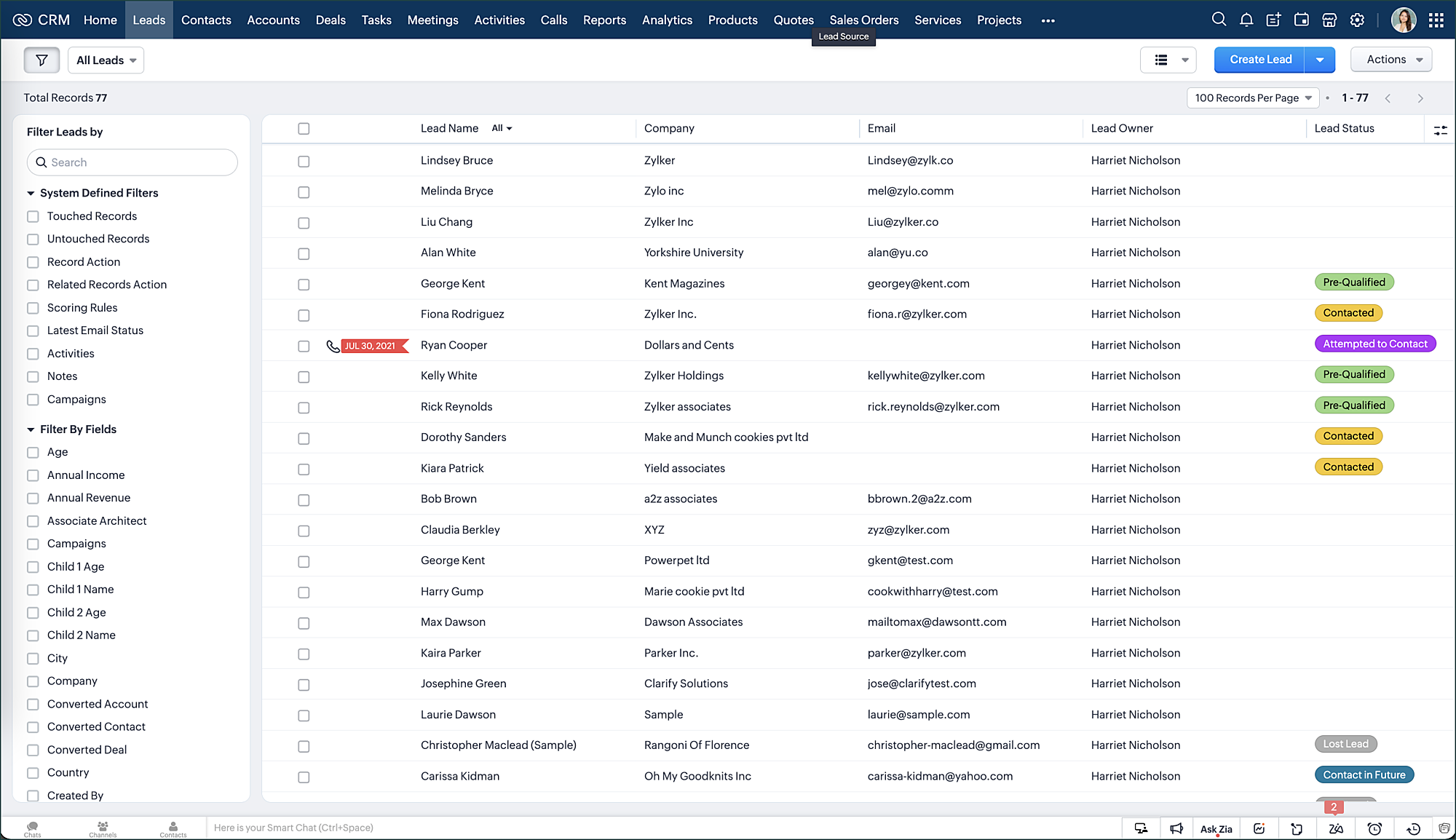The height and width of the screenshot is (840, 1456).
Task: Open the calendar icon in top bar
Action: tap(1302, 20)
